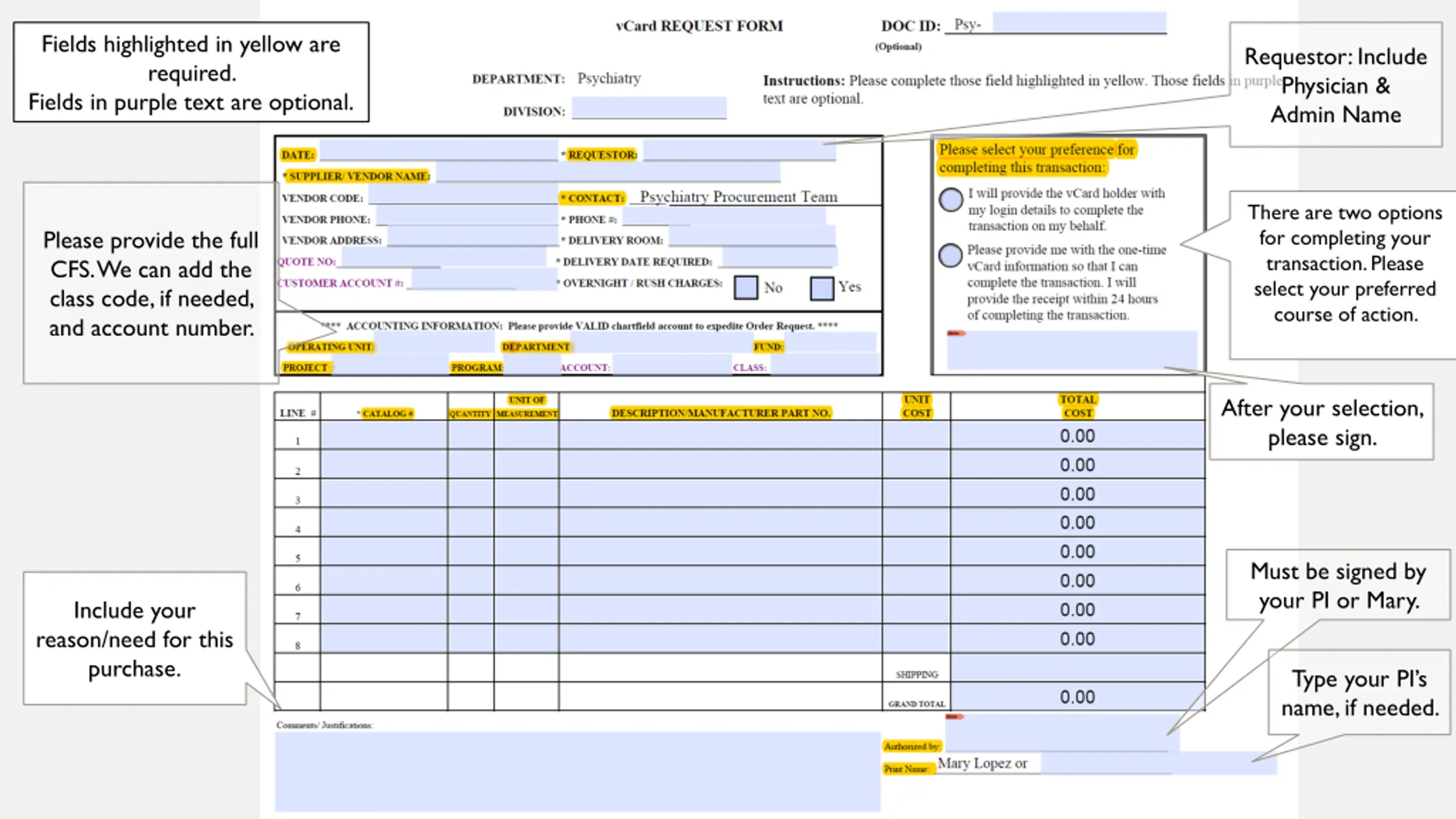Screen dimensions: 1456x819
Task: Click the Vendor Code field
Action: 463,194
